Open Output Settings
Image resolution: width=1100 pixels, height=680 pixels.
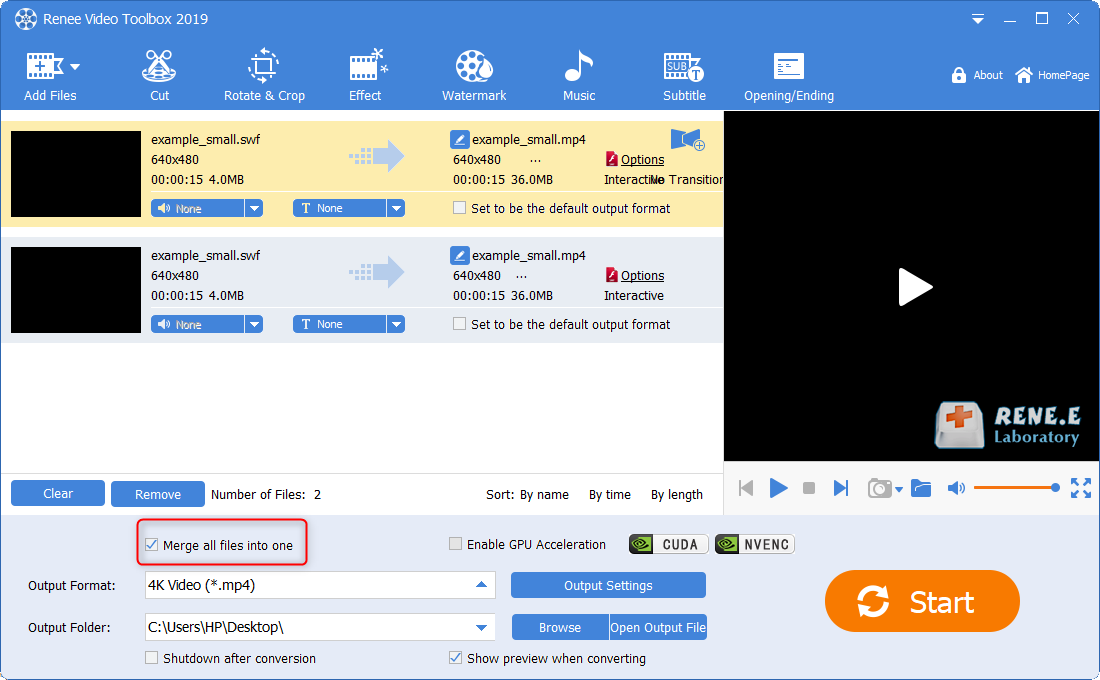tap(608, 586)
